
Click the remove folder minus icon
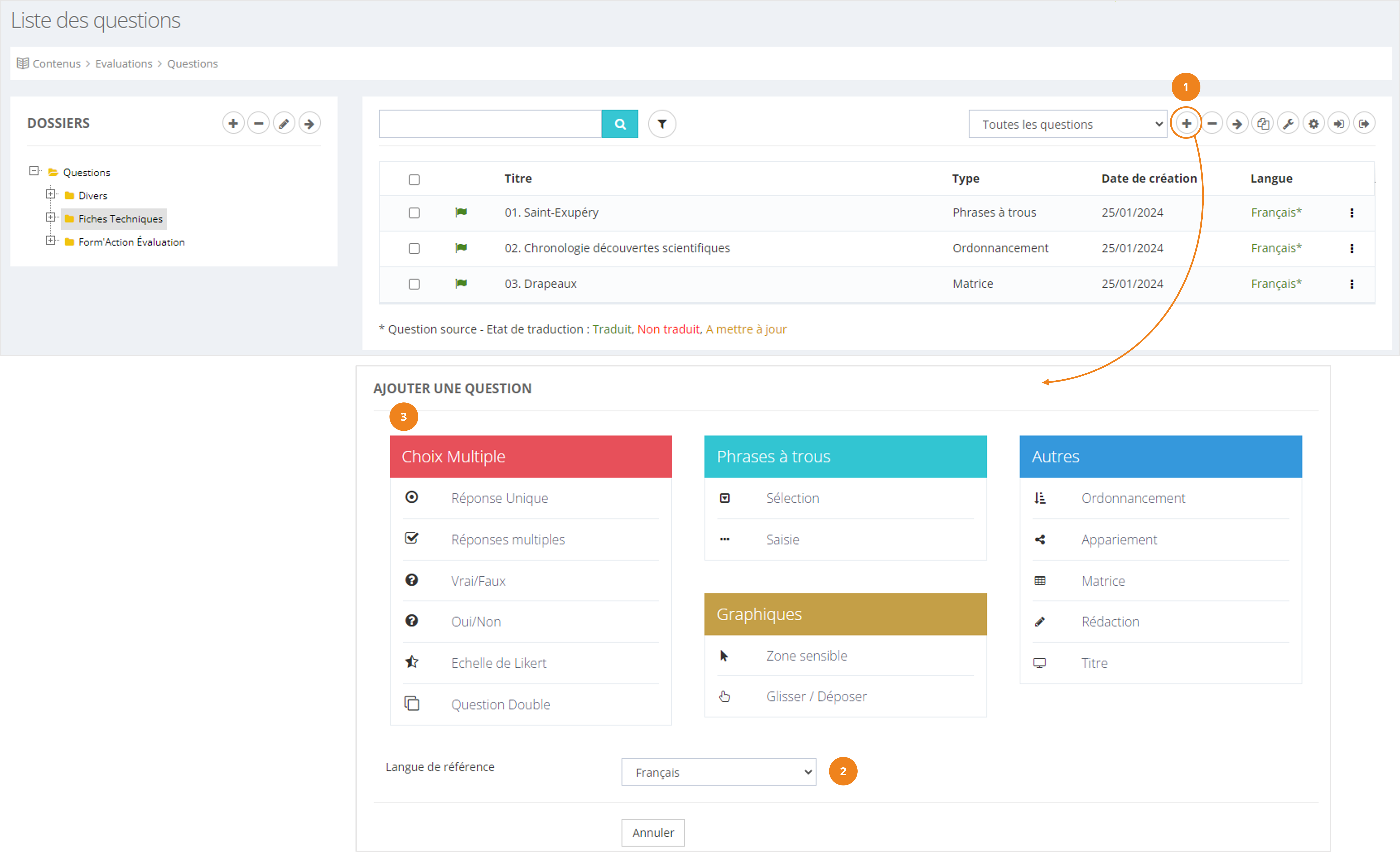258,123
